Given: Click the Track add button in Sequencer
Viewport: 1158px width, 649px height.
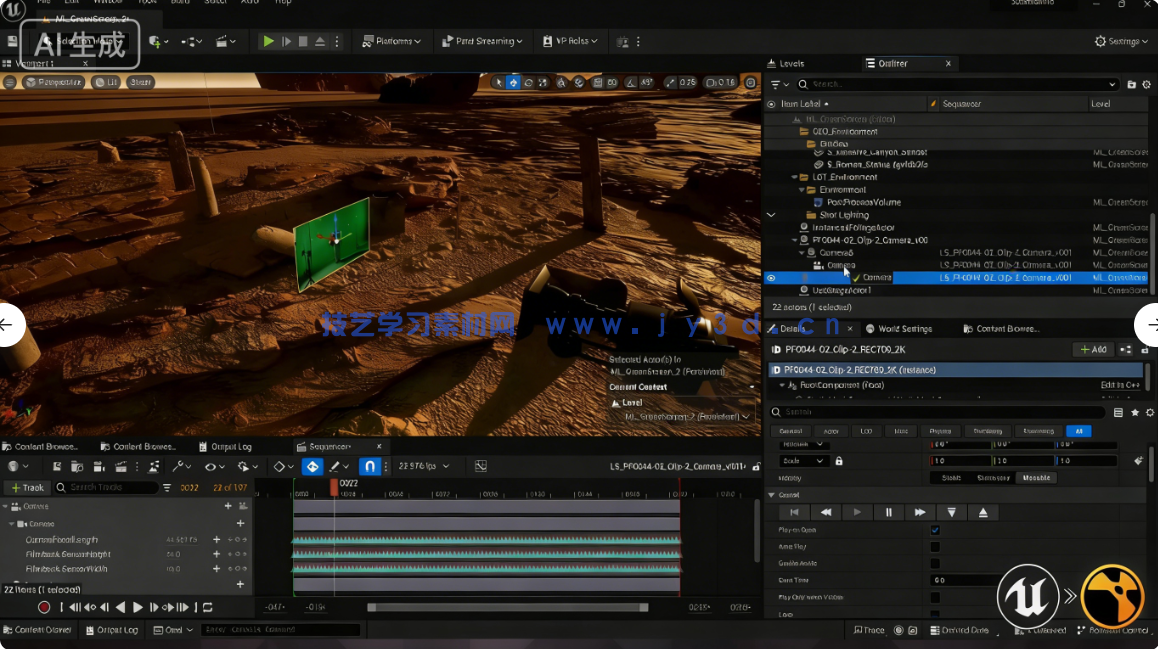Looking at the screenshot, I should click(x=27, y=488).
